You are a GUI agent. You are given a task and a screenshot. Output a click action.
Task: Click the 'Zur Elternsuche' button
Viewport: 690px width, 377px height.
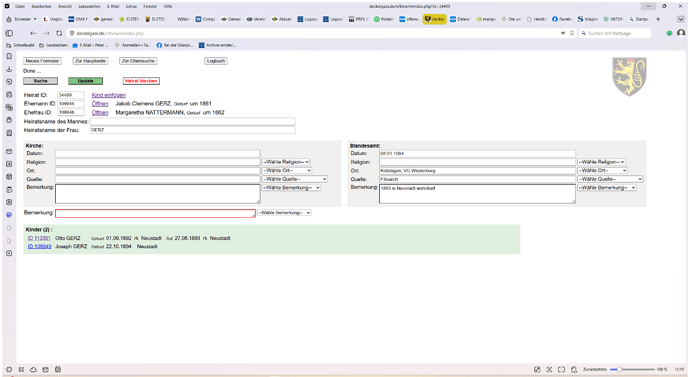pos(138,61)
